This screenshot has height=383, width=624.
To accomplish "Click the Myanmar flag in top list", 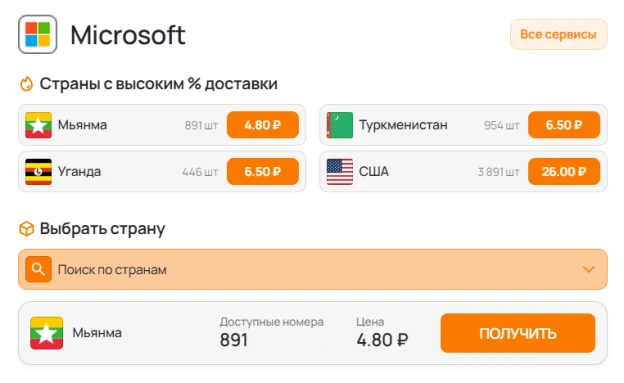I will click(38, 125).
